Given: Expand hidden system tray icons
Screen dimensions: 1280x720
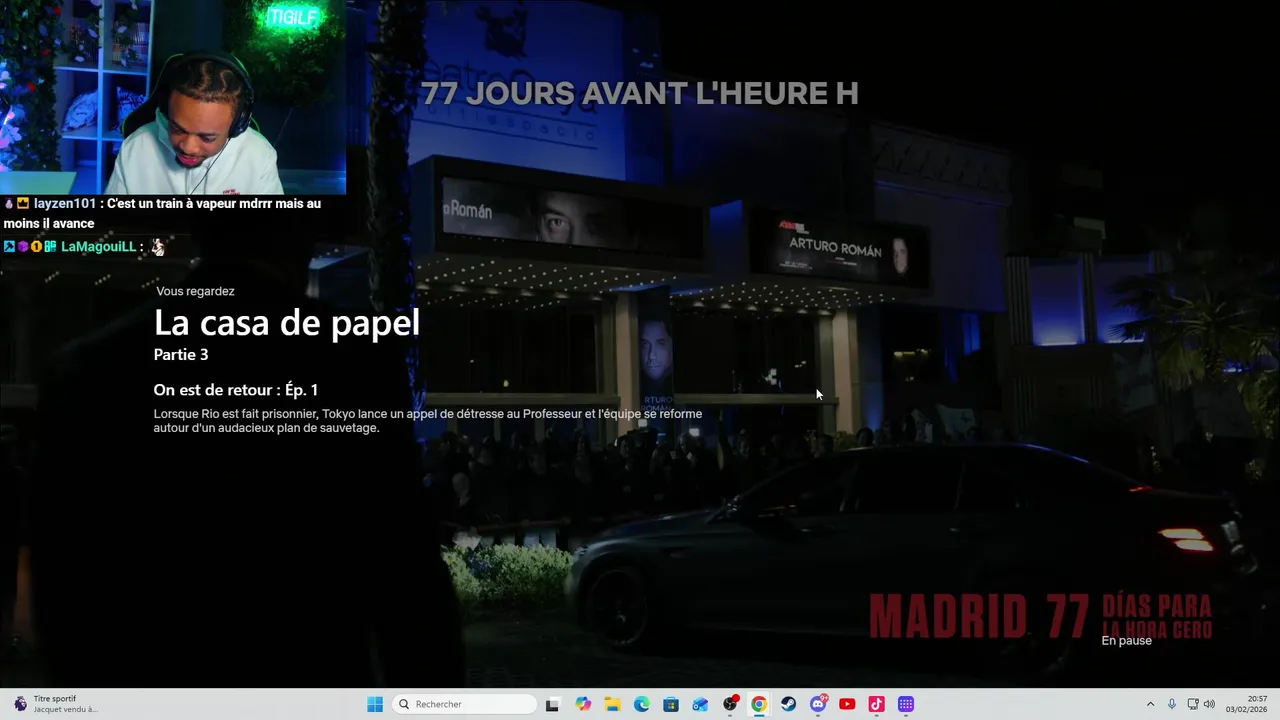Looking at the screenshot, I should pos(1150,704).
